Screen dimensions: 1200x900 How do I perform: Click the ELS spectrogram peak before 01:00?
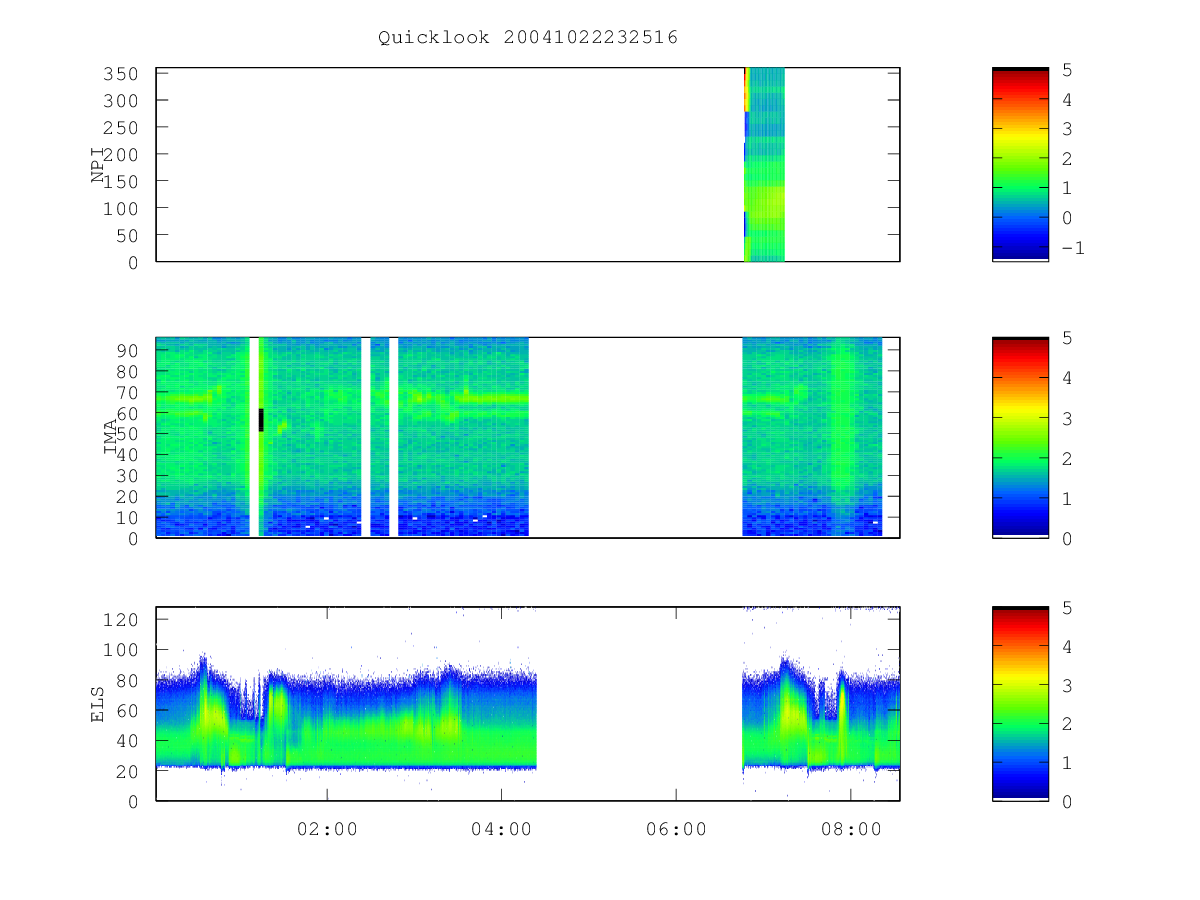(x=206, y=712)
